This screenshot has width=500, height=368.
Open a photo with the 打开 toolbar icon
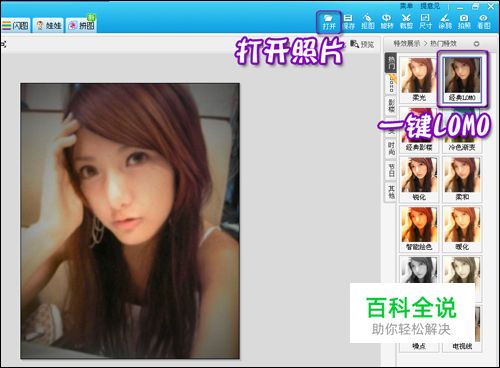(329, 22)
